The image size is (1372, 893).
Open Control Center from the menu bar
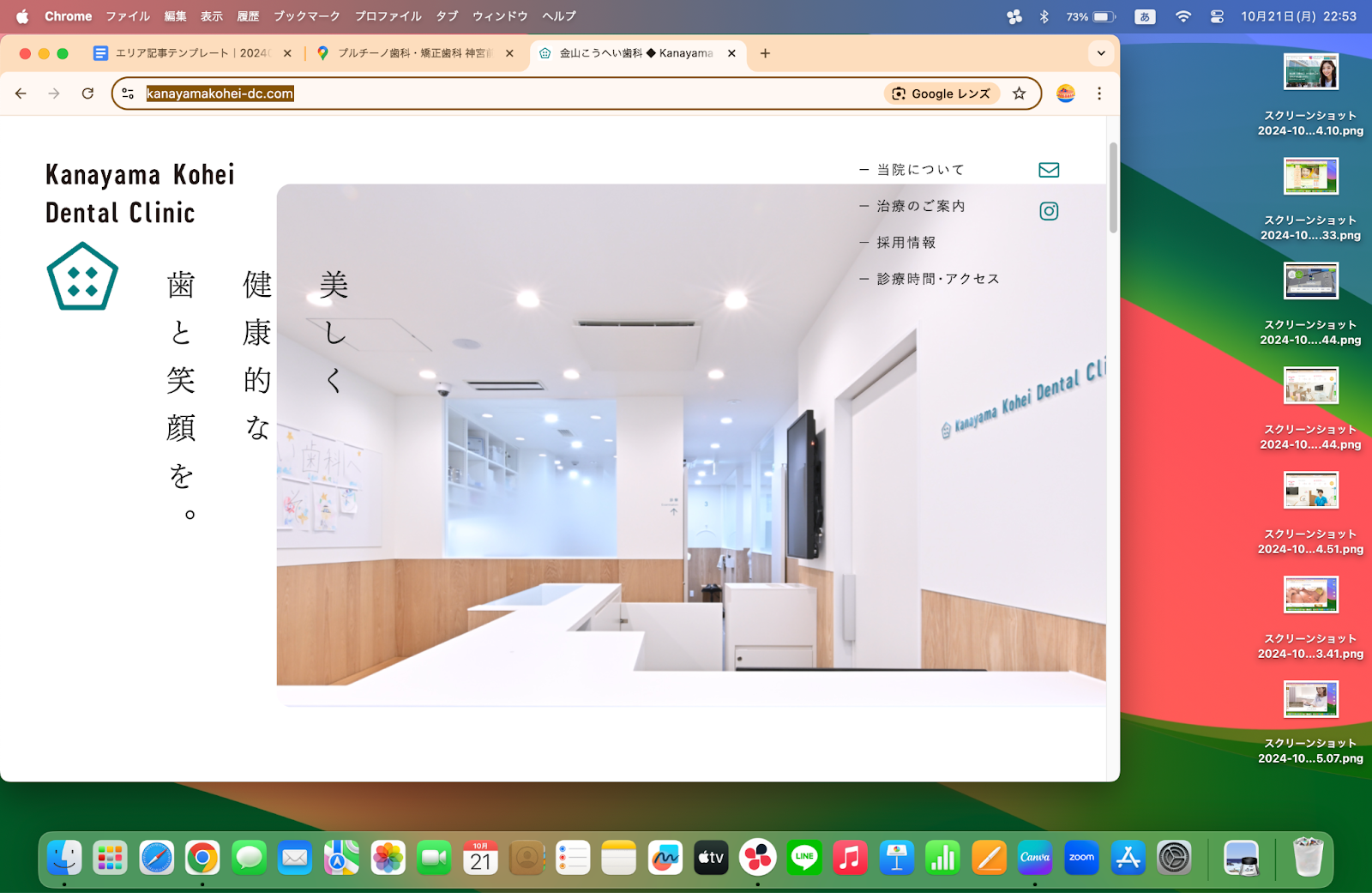[x=1217, y=16]
